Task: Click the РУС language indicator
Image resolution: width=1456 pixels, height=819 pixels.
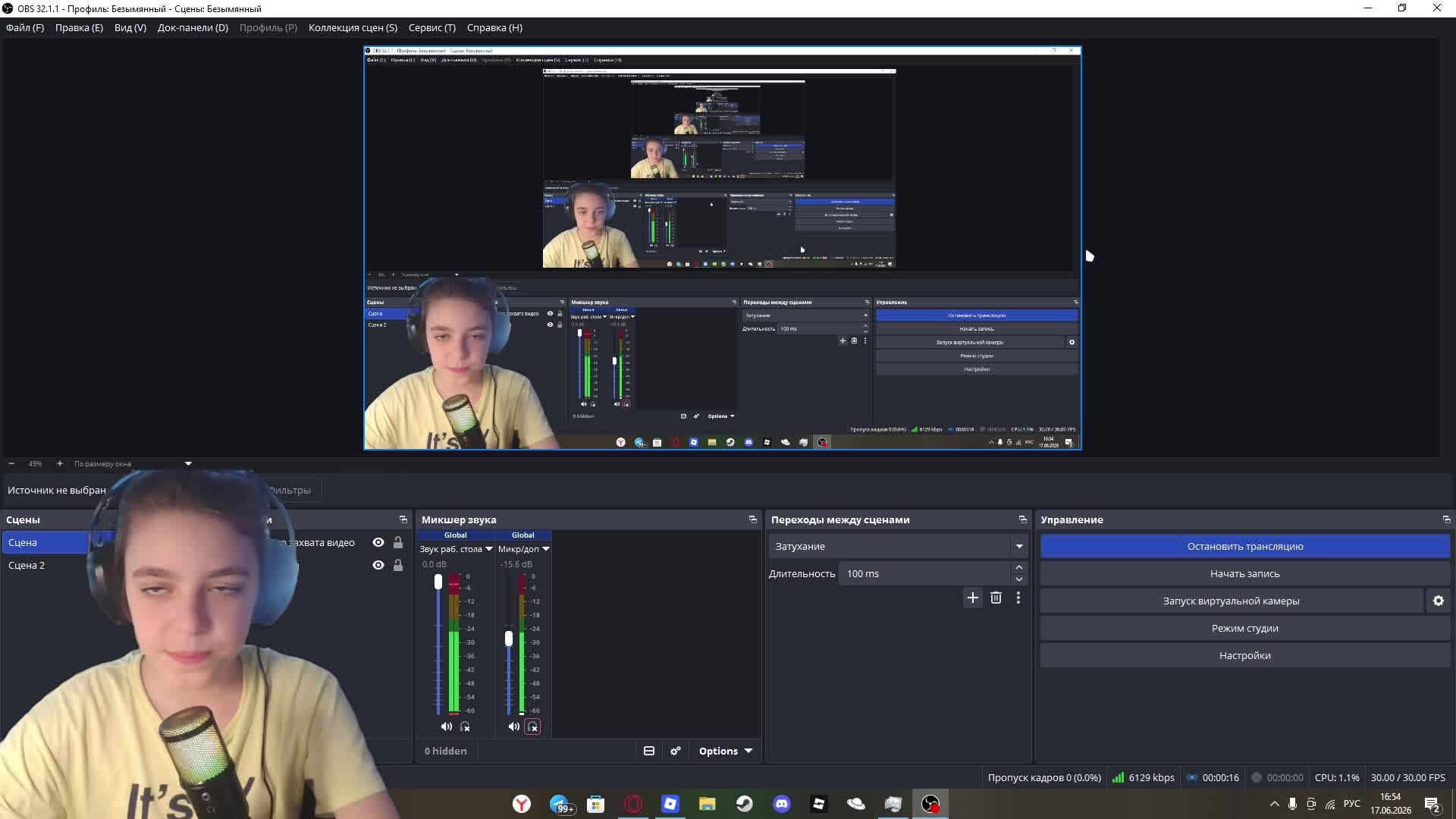Action: click(1351, 804)
